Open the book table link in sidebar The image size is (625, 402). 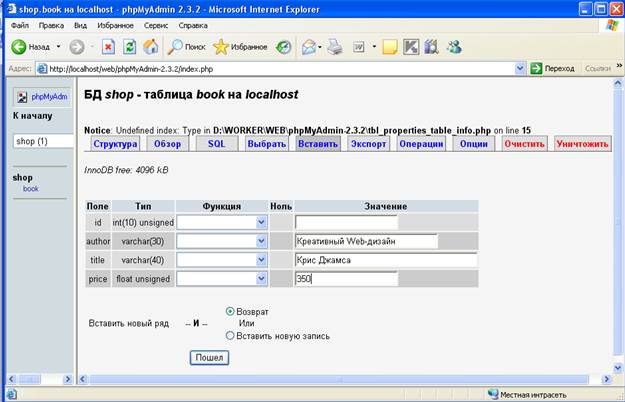31,189
